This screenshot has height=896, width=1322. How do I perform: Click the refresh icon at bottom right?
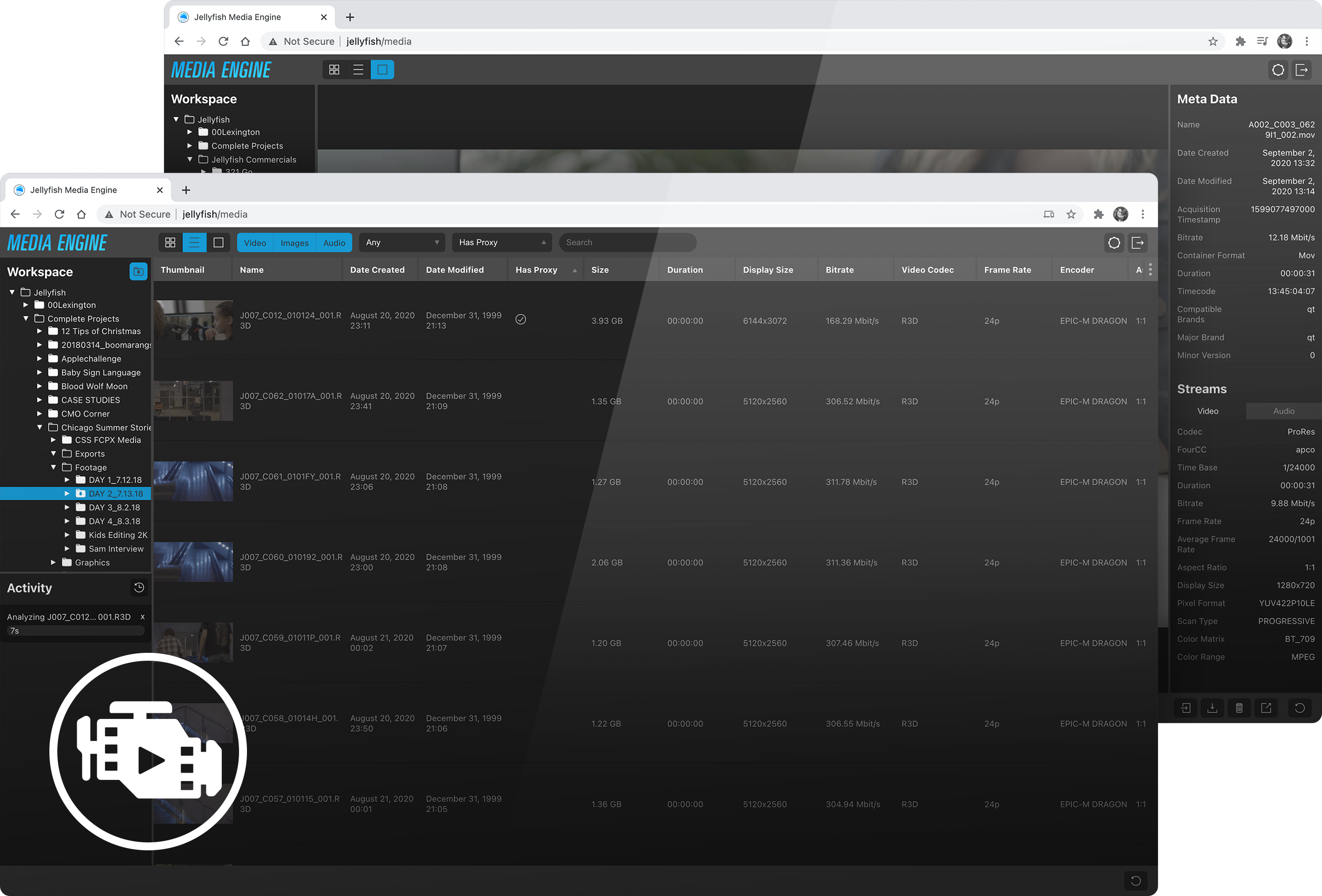point(1135,881)
